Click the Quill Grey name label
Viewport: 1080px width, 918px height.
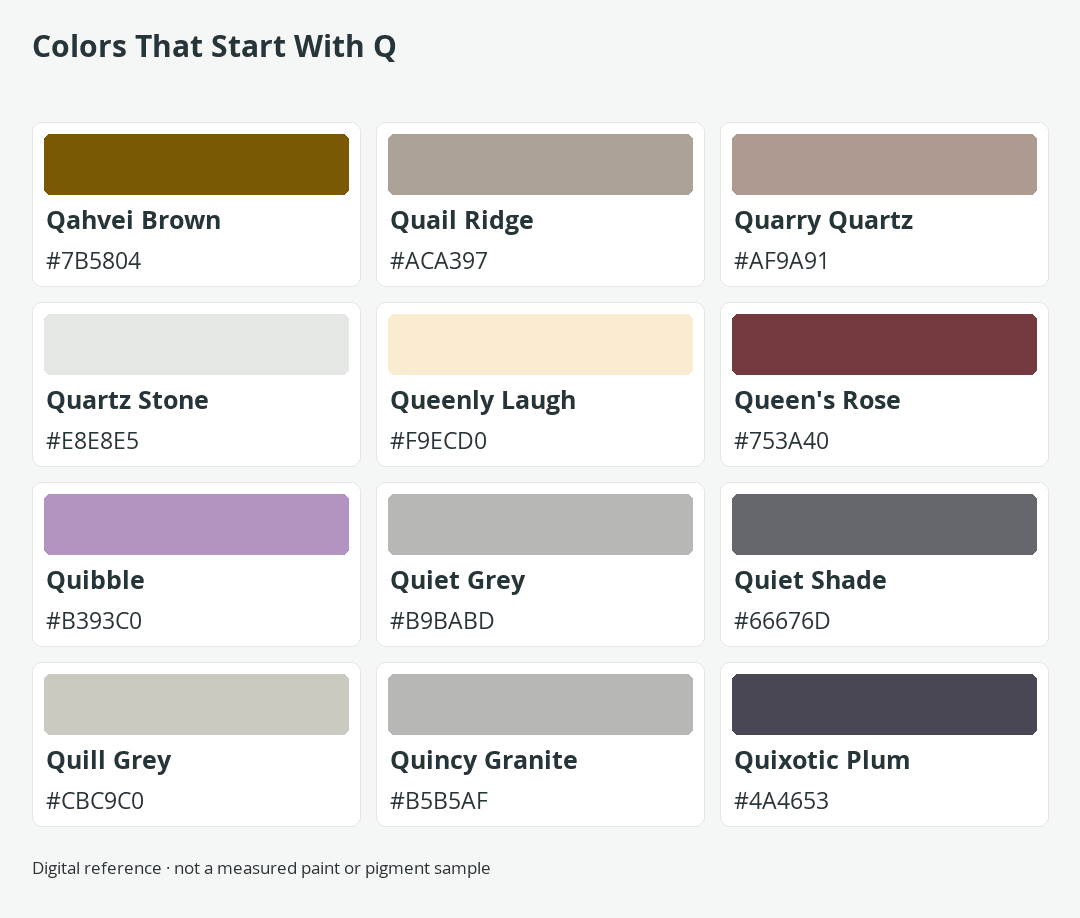point(109,761)
